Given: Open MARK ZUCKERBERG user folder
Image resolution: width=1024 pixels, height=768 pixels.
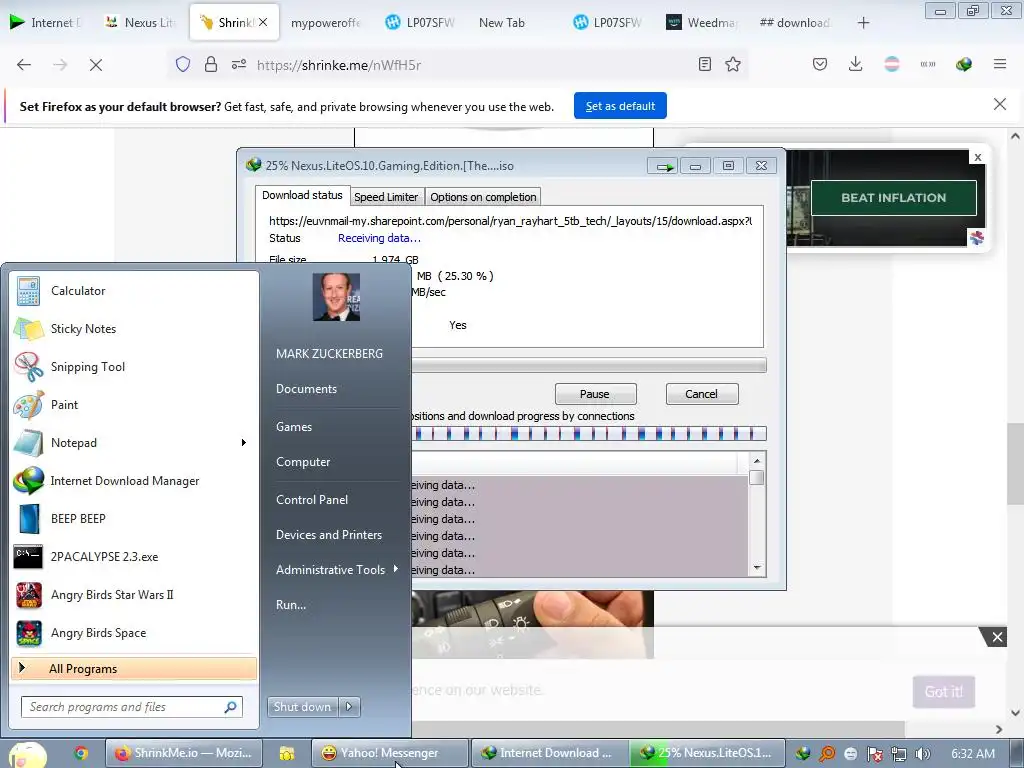Looking at the screenshot, I should [329, 353].
